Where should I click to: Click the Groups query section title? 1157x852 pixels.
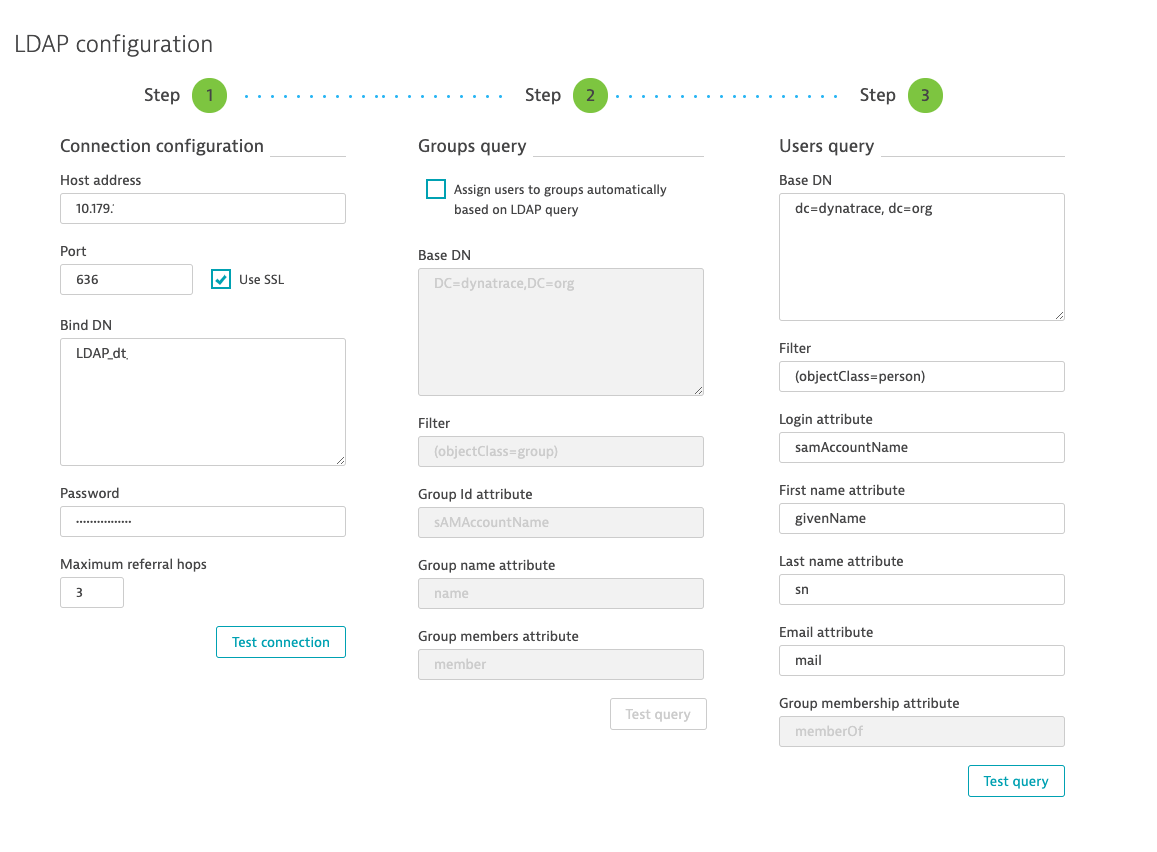tap(472, 146)
